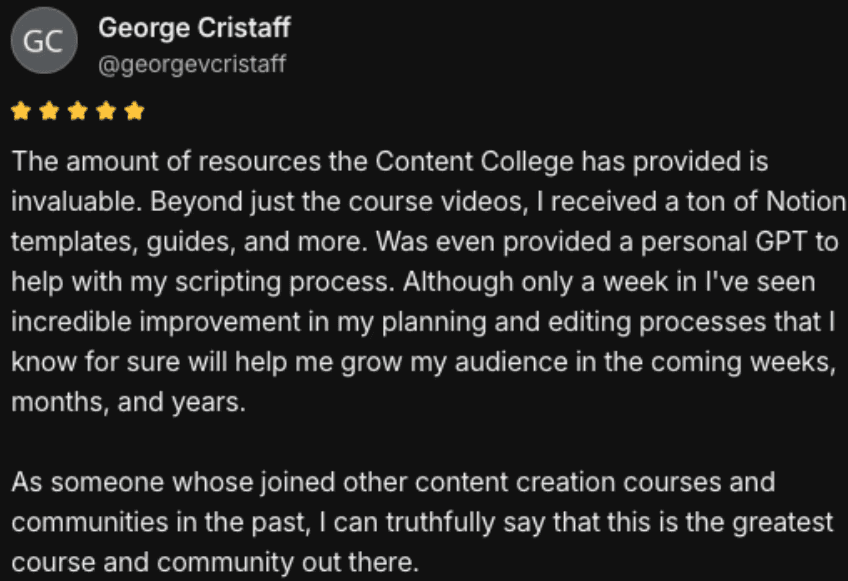The width and height of the screenshot is (848, 581).
Task: Click the words "greatest" near review end
Action: click(x=783, y=523)
